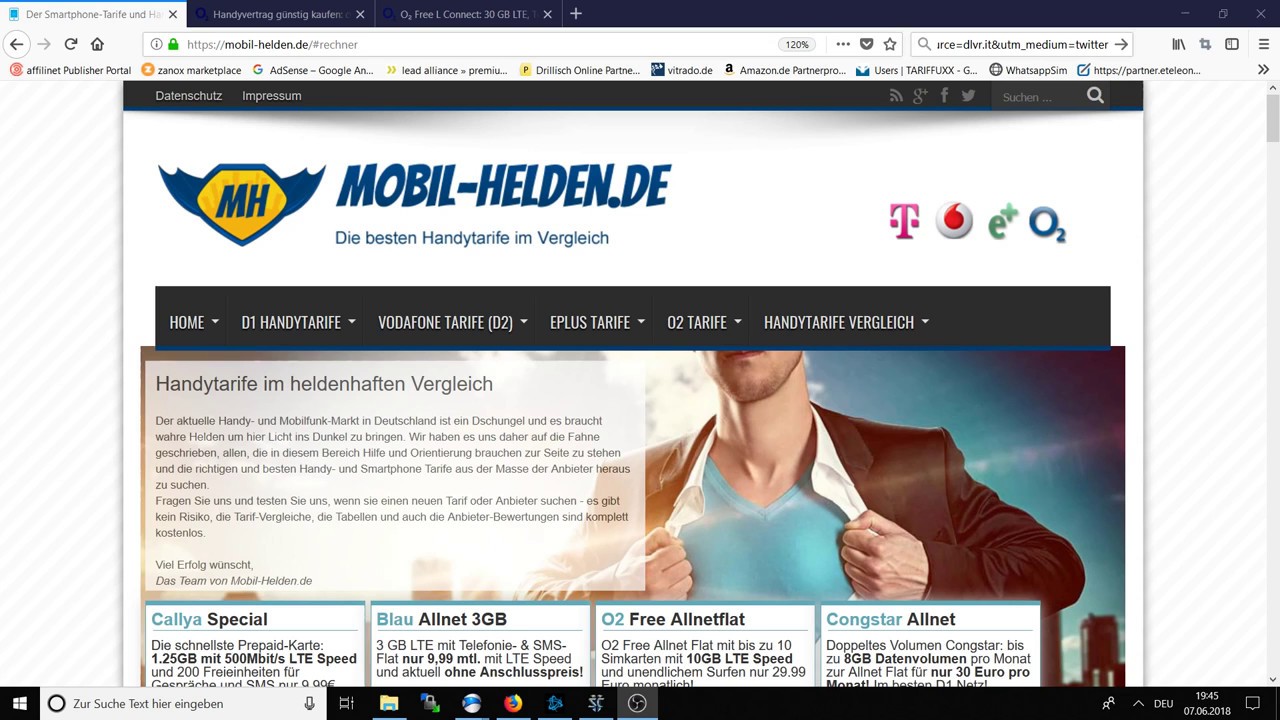The width and height of the screenshot is (1280, 720).
Task: Reload the current page
Action: [x=70, y=44]
